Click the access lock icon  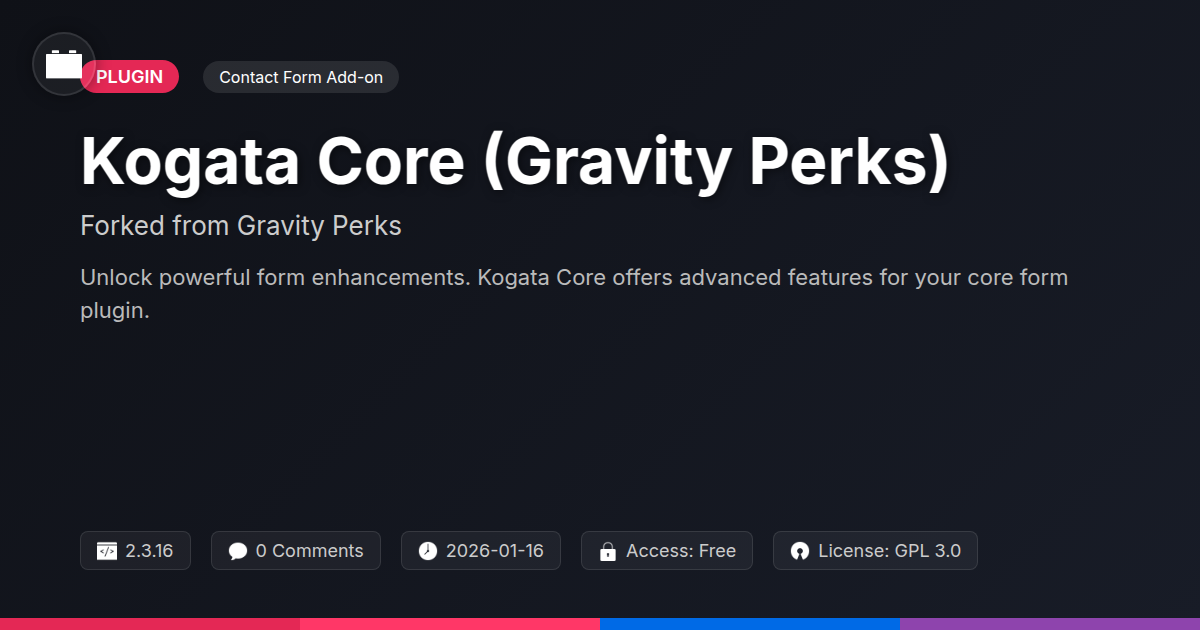pyautogui.click(x=607, y=551)
